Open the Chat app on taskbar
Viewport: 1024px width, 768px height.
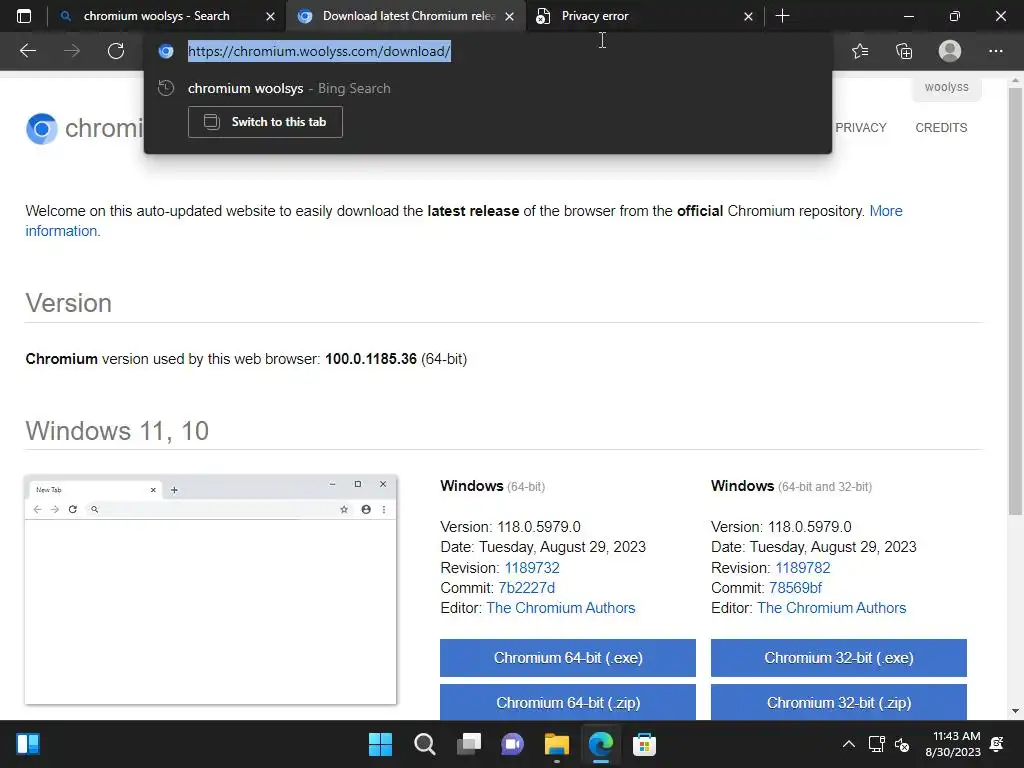pos(513,744)
